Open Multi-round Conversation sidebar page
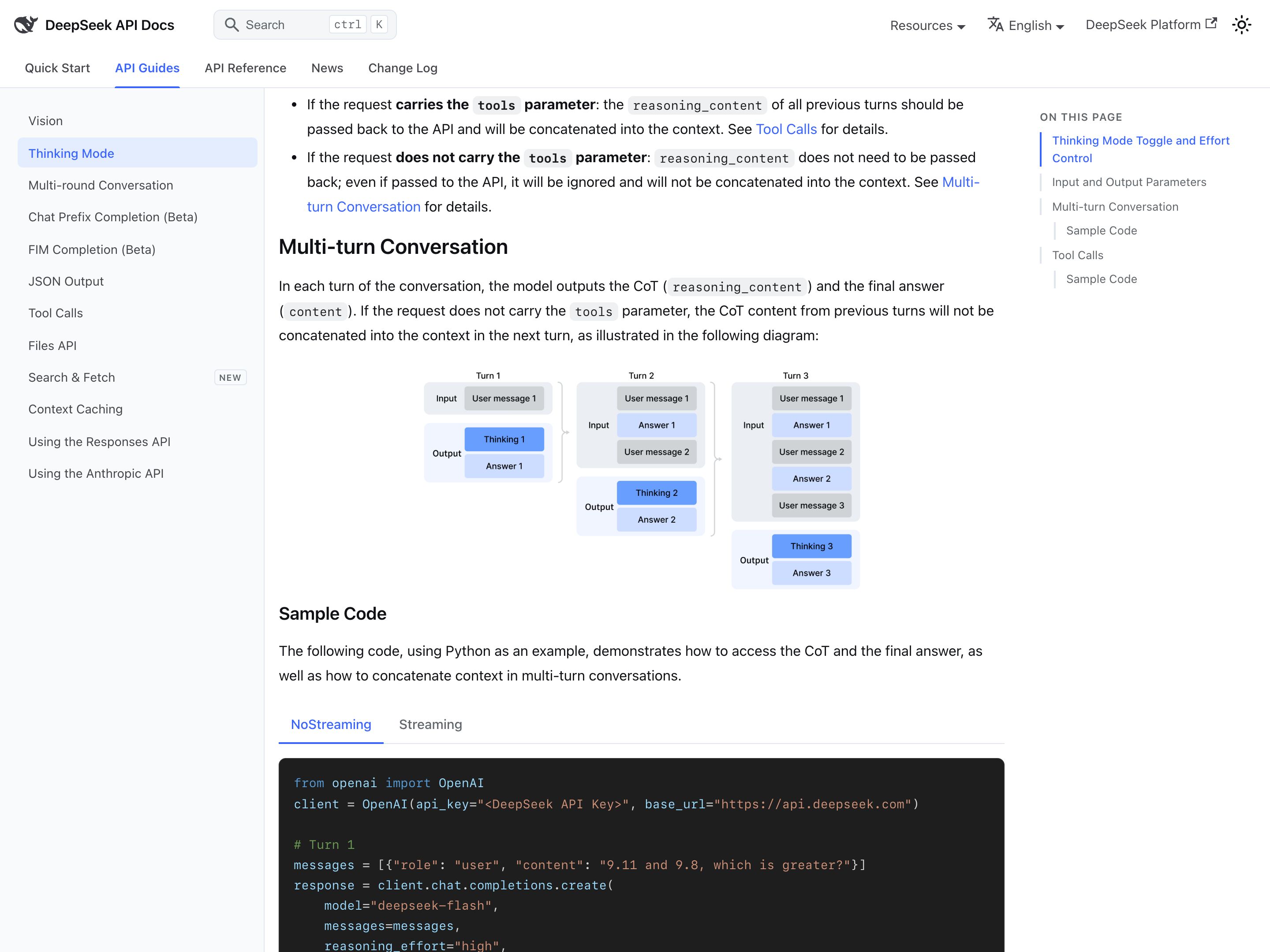Viewport: 1270px width, 952px height. click(137, 185)
